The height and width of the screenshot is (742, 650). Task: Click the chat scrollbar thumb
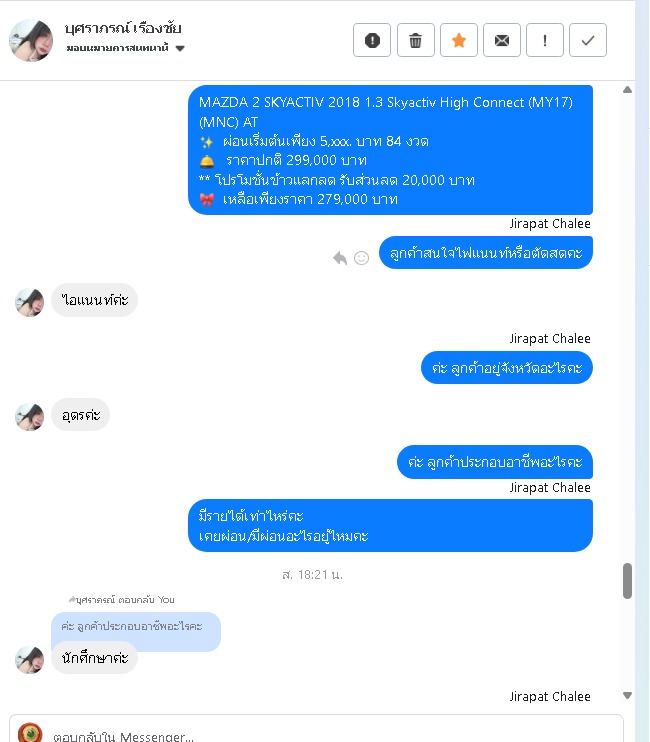point(627,581)
